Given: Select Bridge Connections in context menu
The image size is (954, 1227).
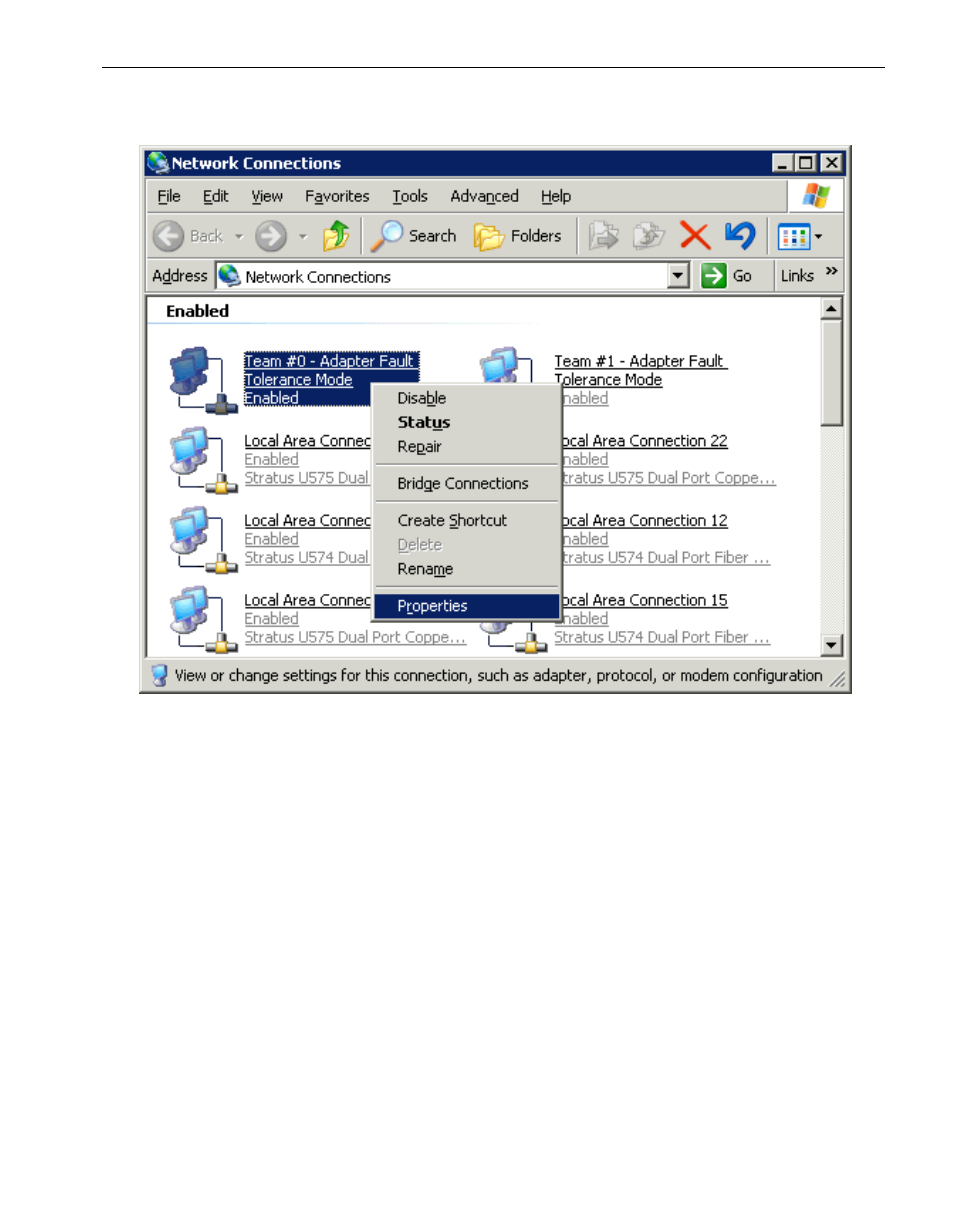Looking at the screenshot, I should click(x=466, y=483).
